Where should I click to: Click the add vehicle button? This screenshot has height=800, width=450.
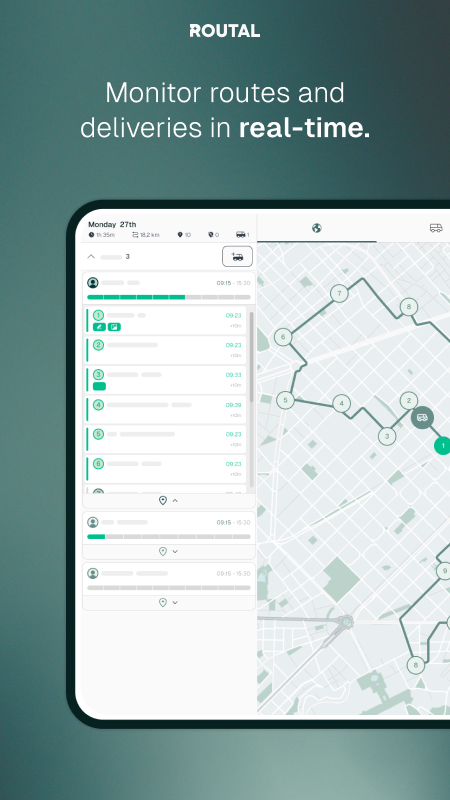pos(237,256)
